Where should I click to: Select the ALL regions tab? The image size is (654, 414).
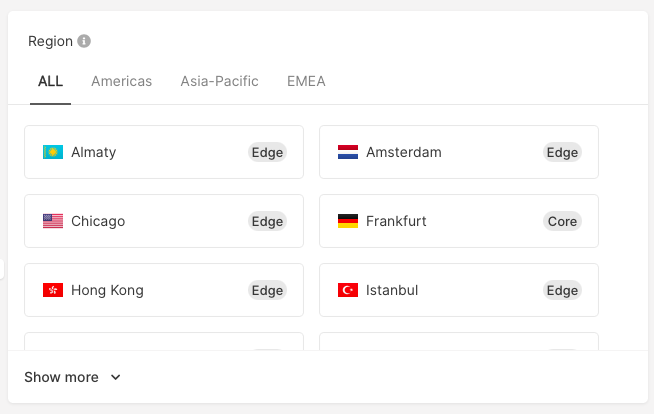[x=50, y=81]
